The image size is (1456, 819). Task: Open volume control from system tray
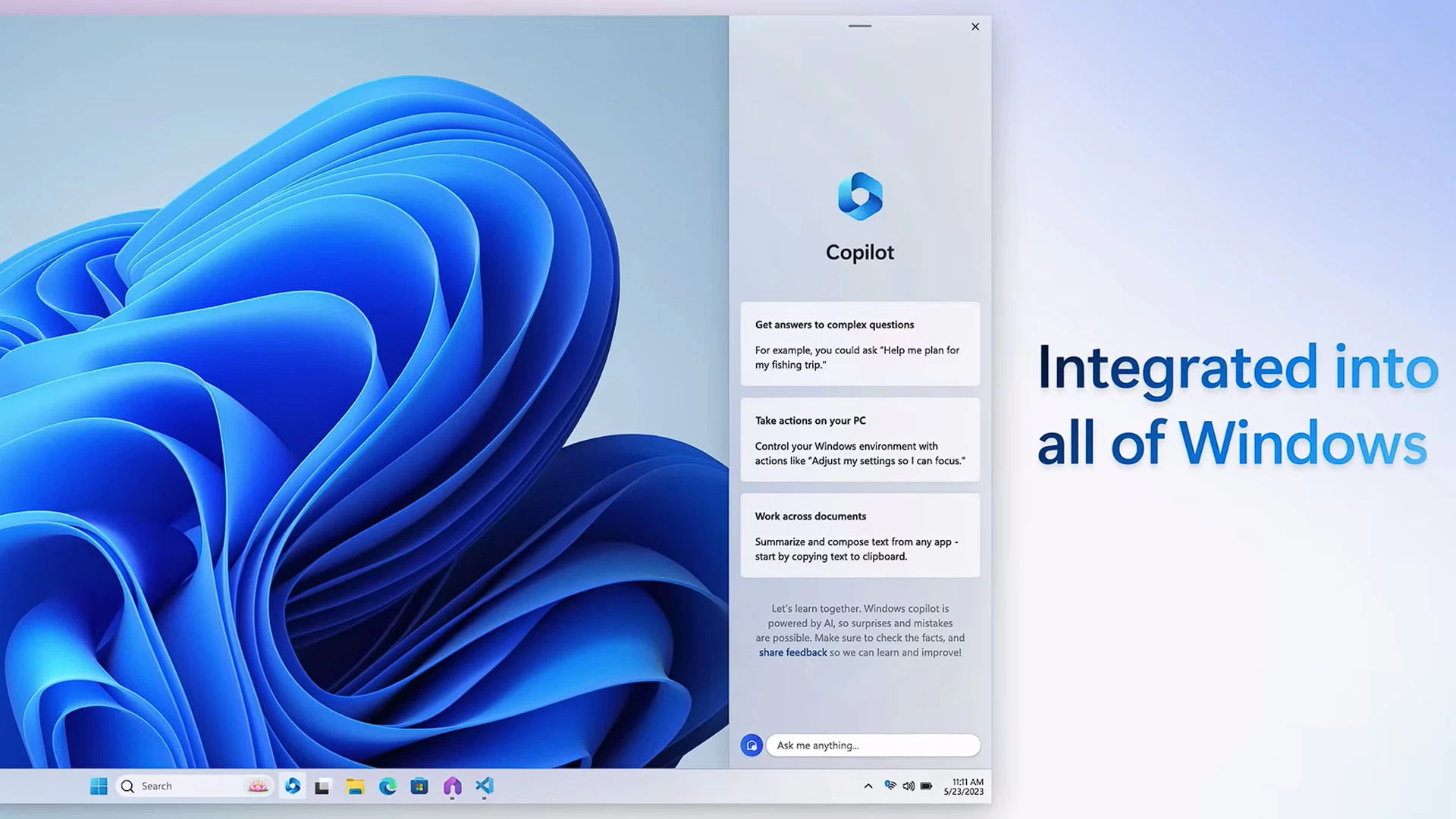908,786
